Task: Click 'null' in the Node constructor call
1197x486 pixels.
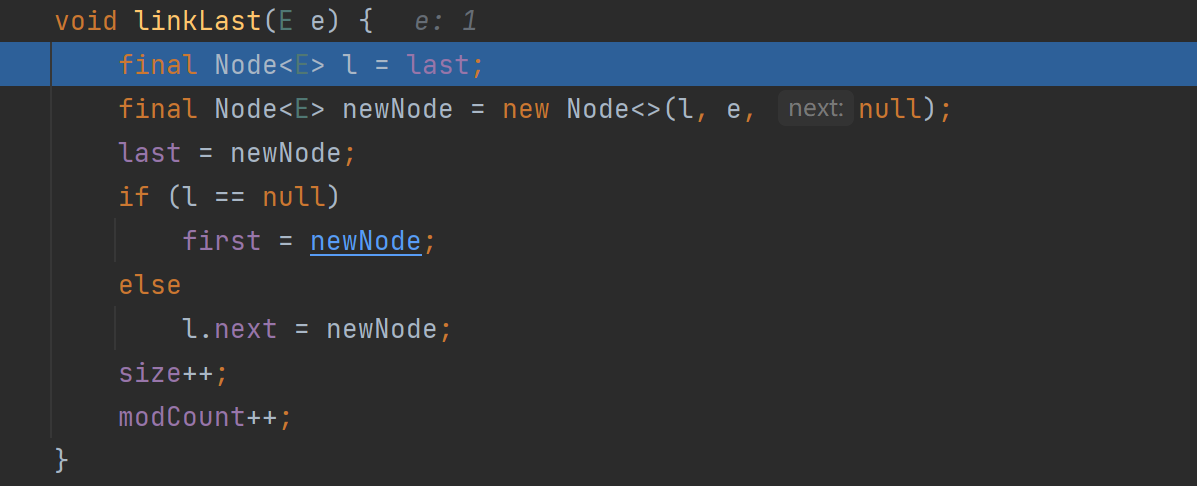Action: (890, 109)
